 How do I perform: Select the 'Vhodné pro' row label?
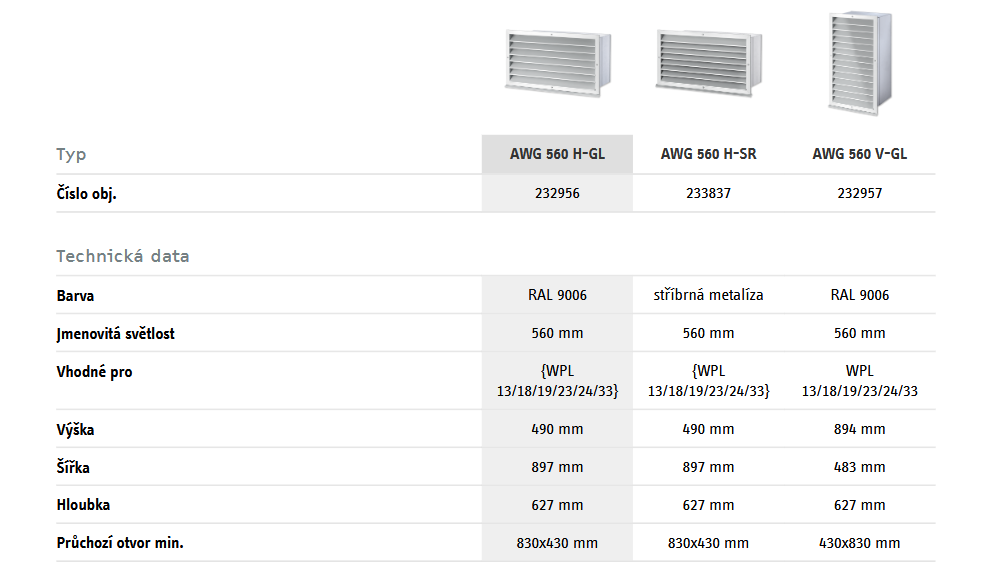[x=94, y=372]
